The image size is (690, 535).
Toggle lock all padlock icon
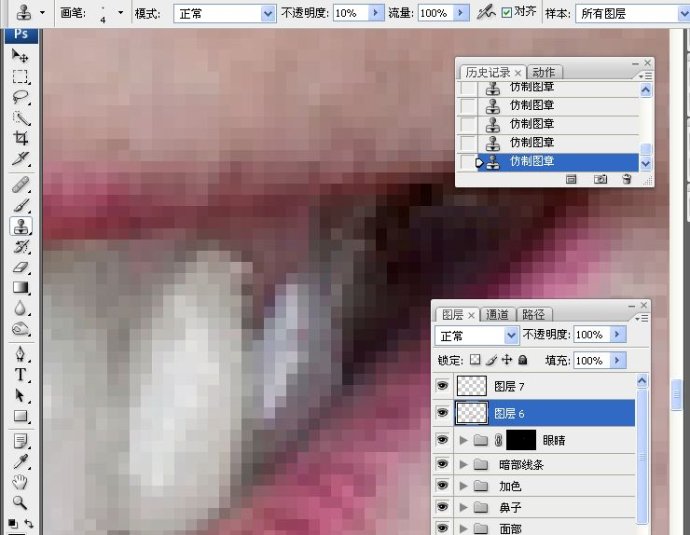pyautogui.click(x=523, y=360)
